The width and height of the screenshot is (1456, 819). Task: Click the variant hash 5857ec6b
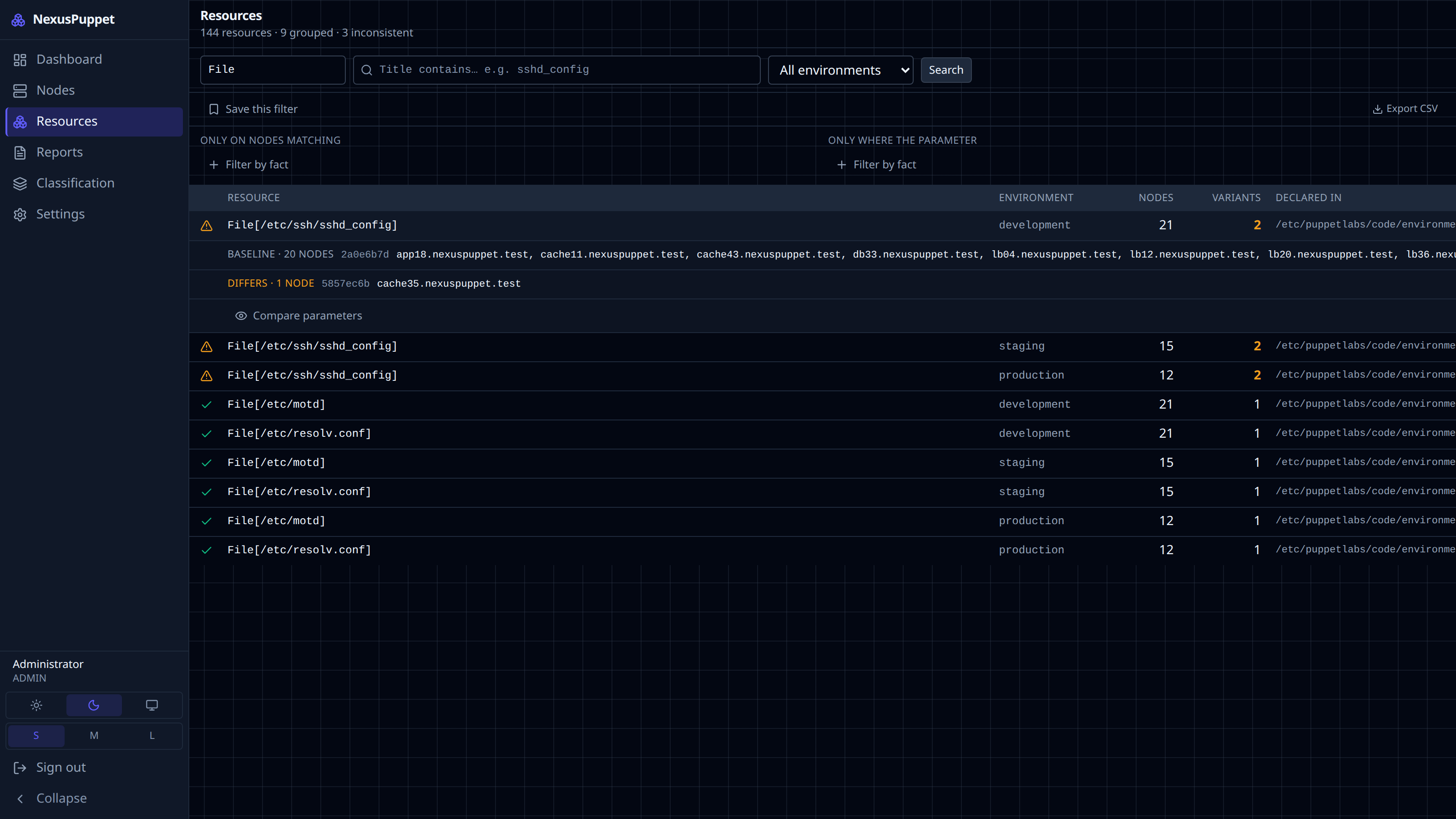(345, 284)
